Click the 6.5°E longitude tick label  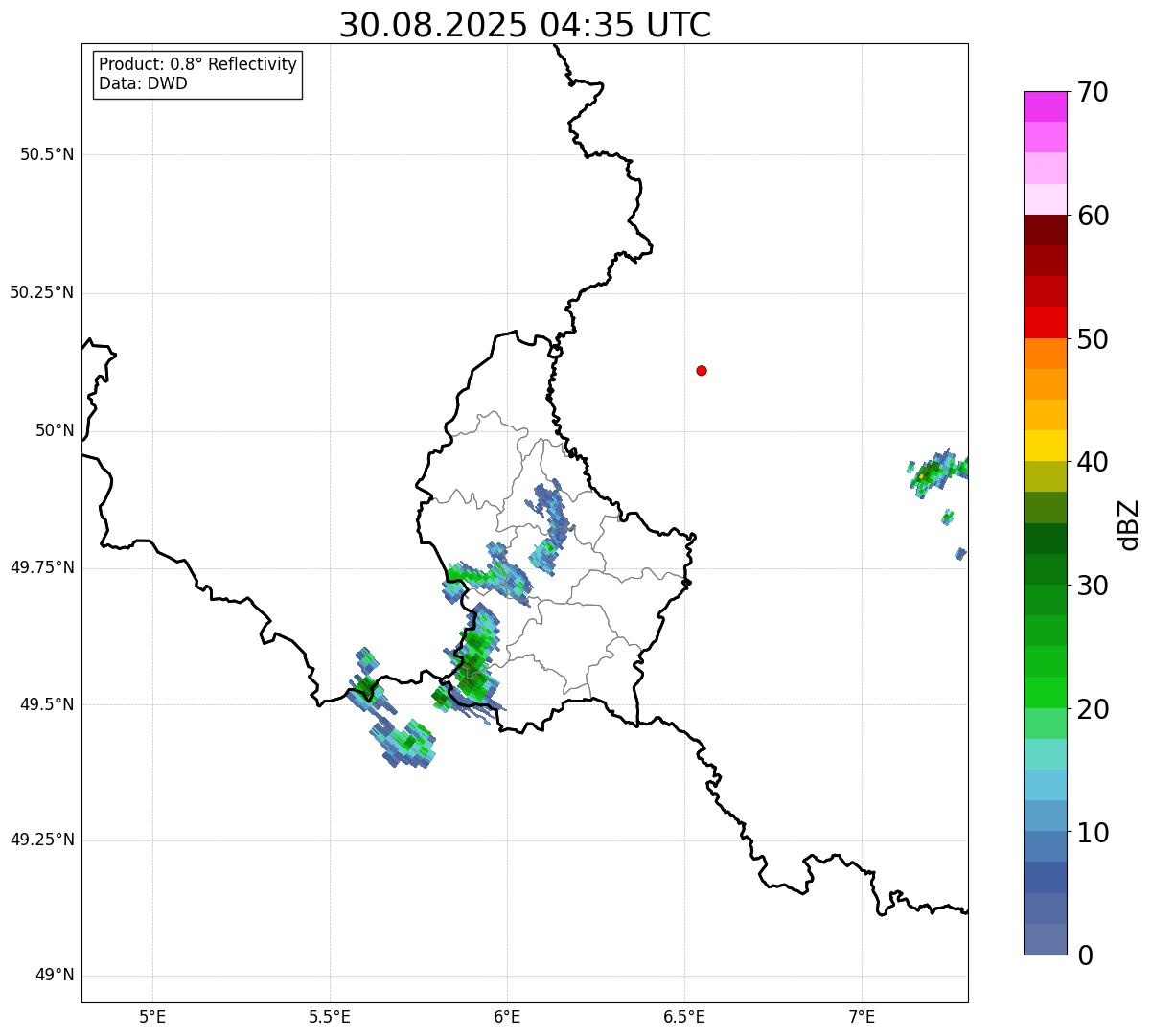(x=684, y=1017)
